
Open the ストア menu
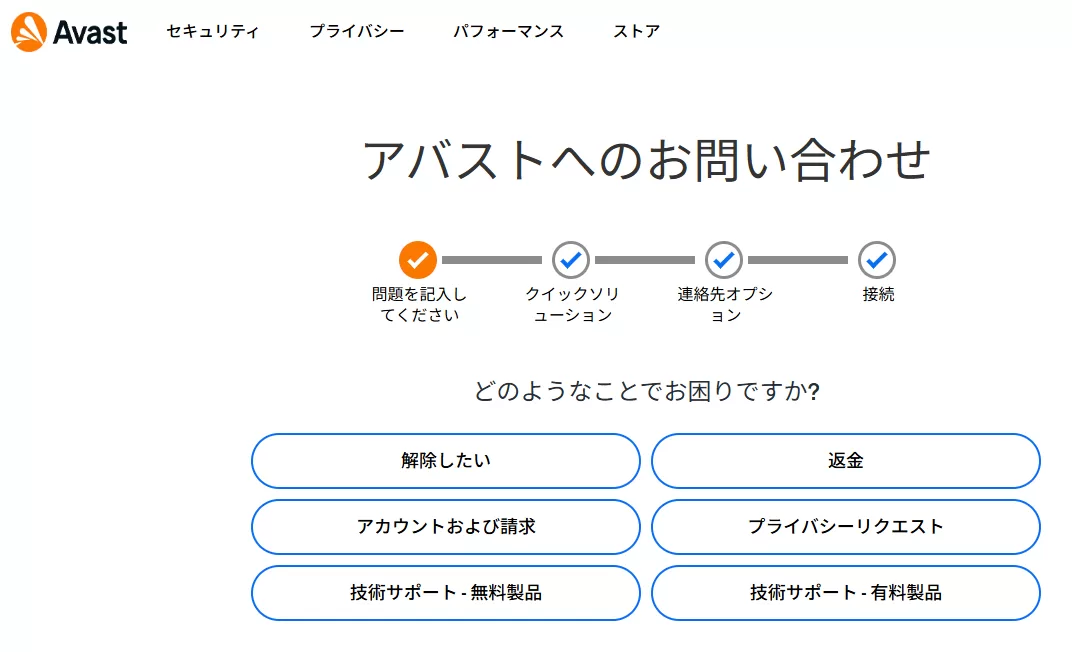click(636, 31)
